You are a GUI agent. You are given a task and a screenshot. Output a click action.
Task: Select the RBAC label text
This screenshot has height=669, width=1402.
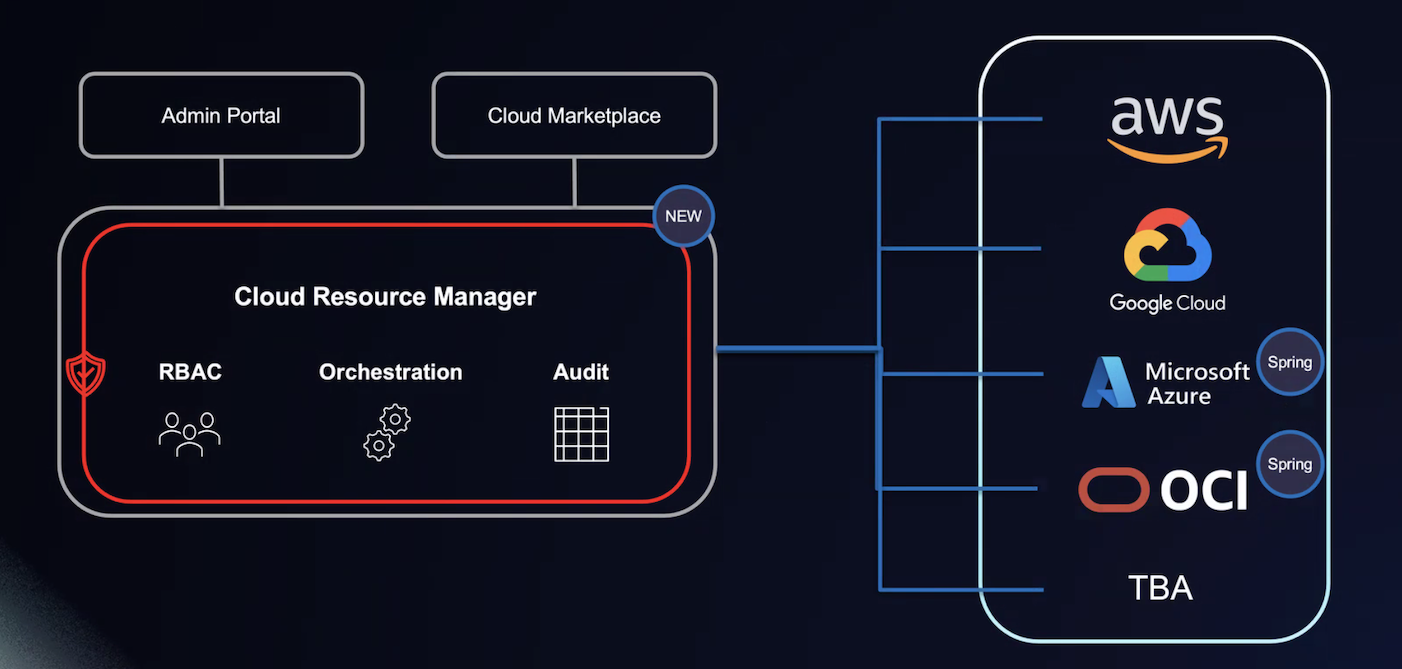tap(190, 372)
